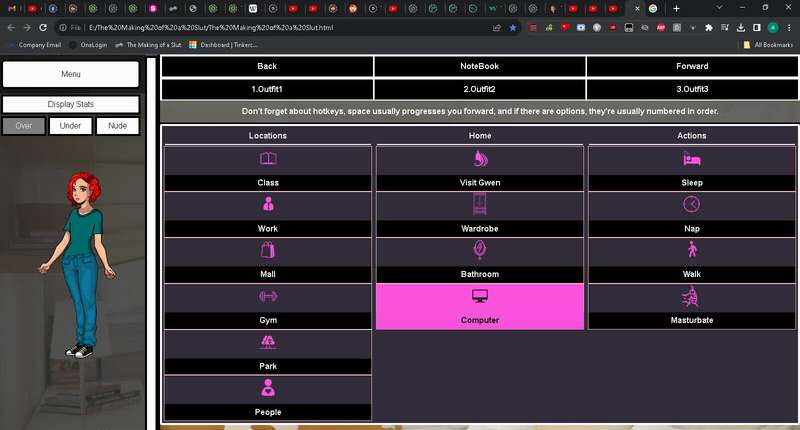Open the Wardrobe cabinet icon
The height and width of the screenshot is (430, 800).
coord(480,204)
